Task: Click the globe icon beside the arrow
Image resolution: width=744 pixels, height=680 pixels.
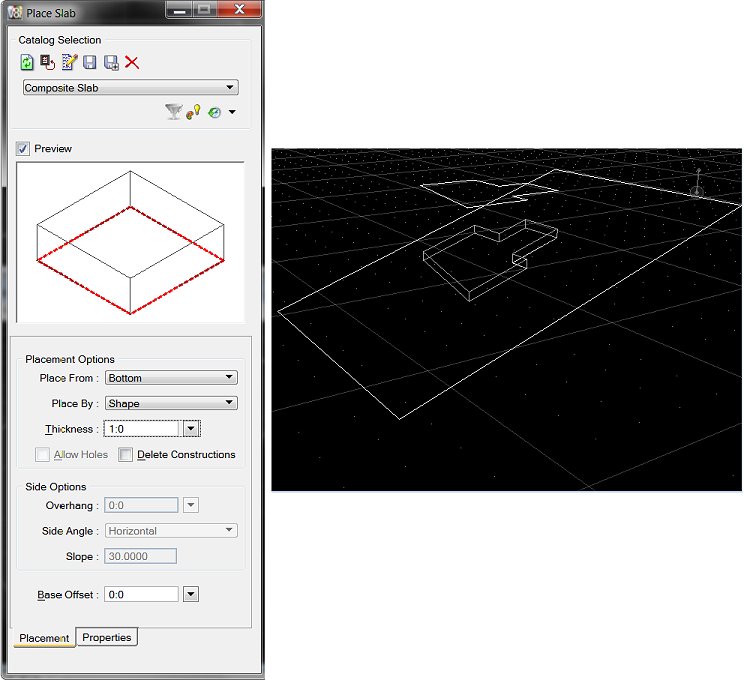Action: pos(215,112)
